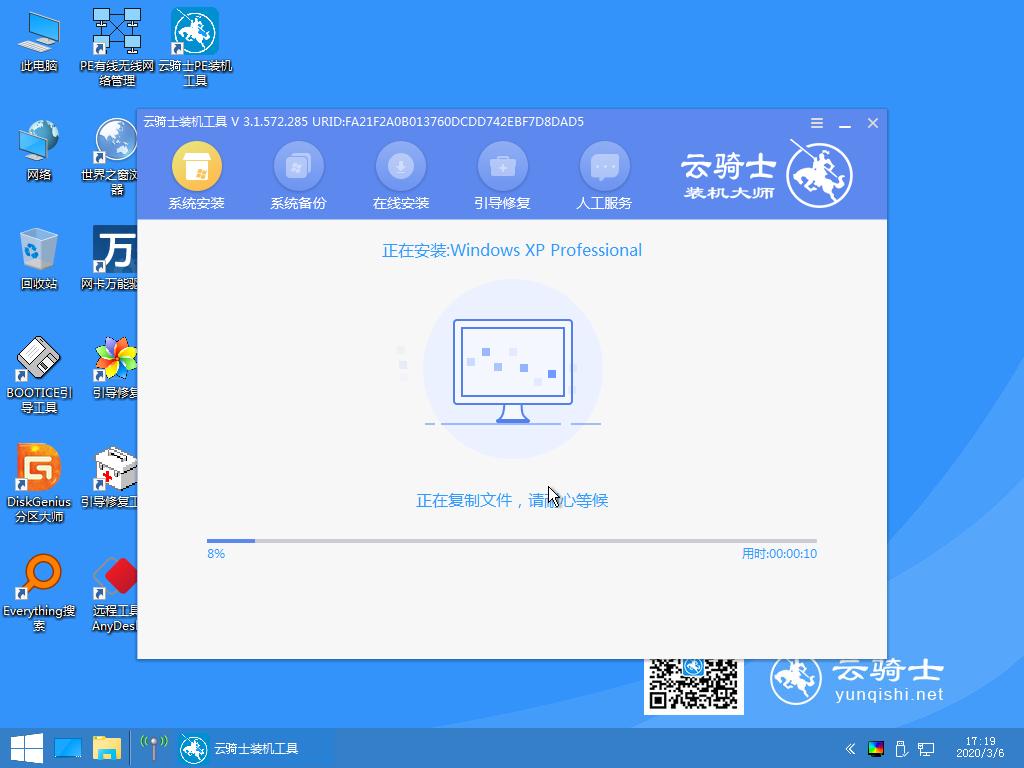Open PE有线无线网络管理 network manager
This screenshot has height=768, width=1024.
[x=117, y=30]
